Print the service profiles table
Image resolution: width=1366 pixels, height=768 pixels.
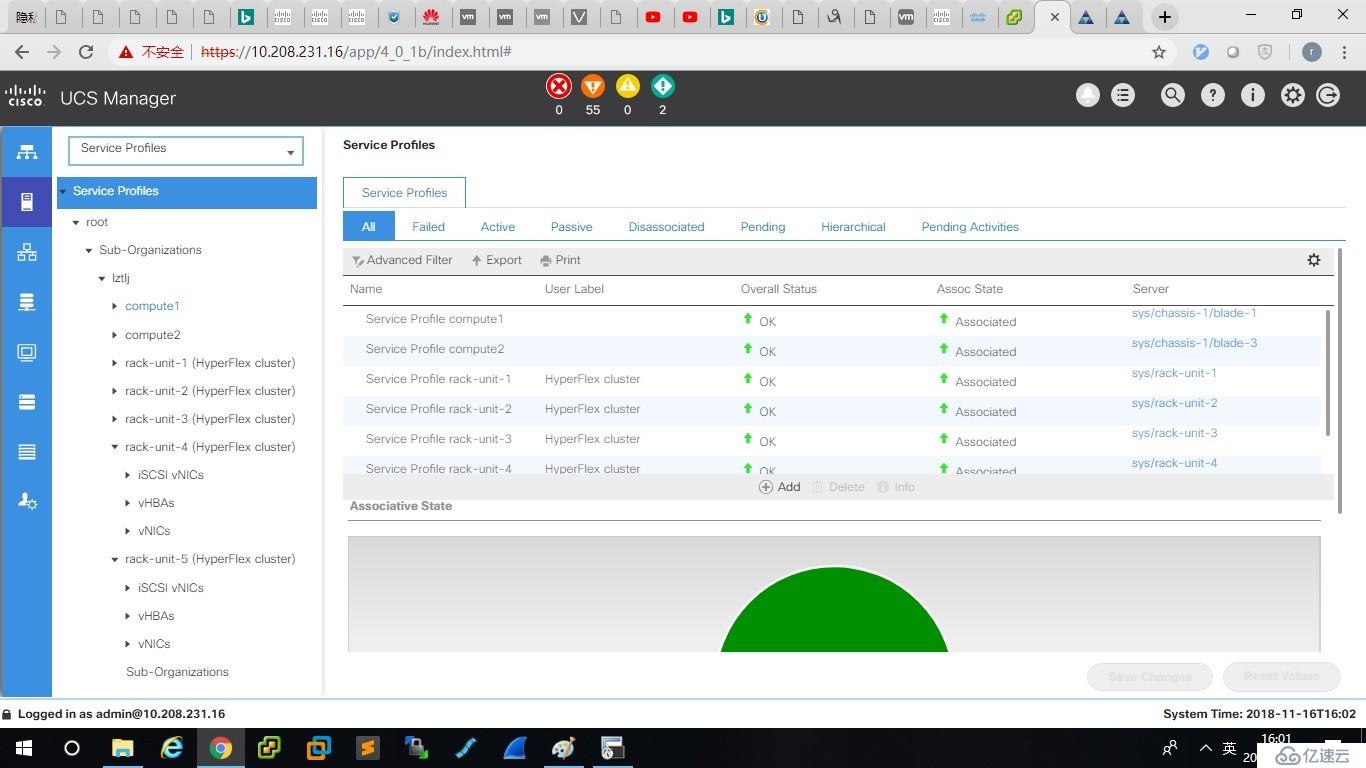560,260
